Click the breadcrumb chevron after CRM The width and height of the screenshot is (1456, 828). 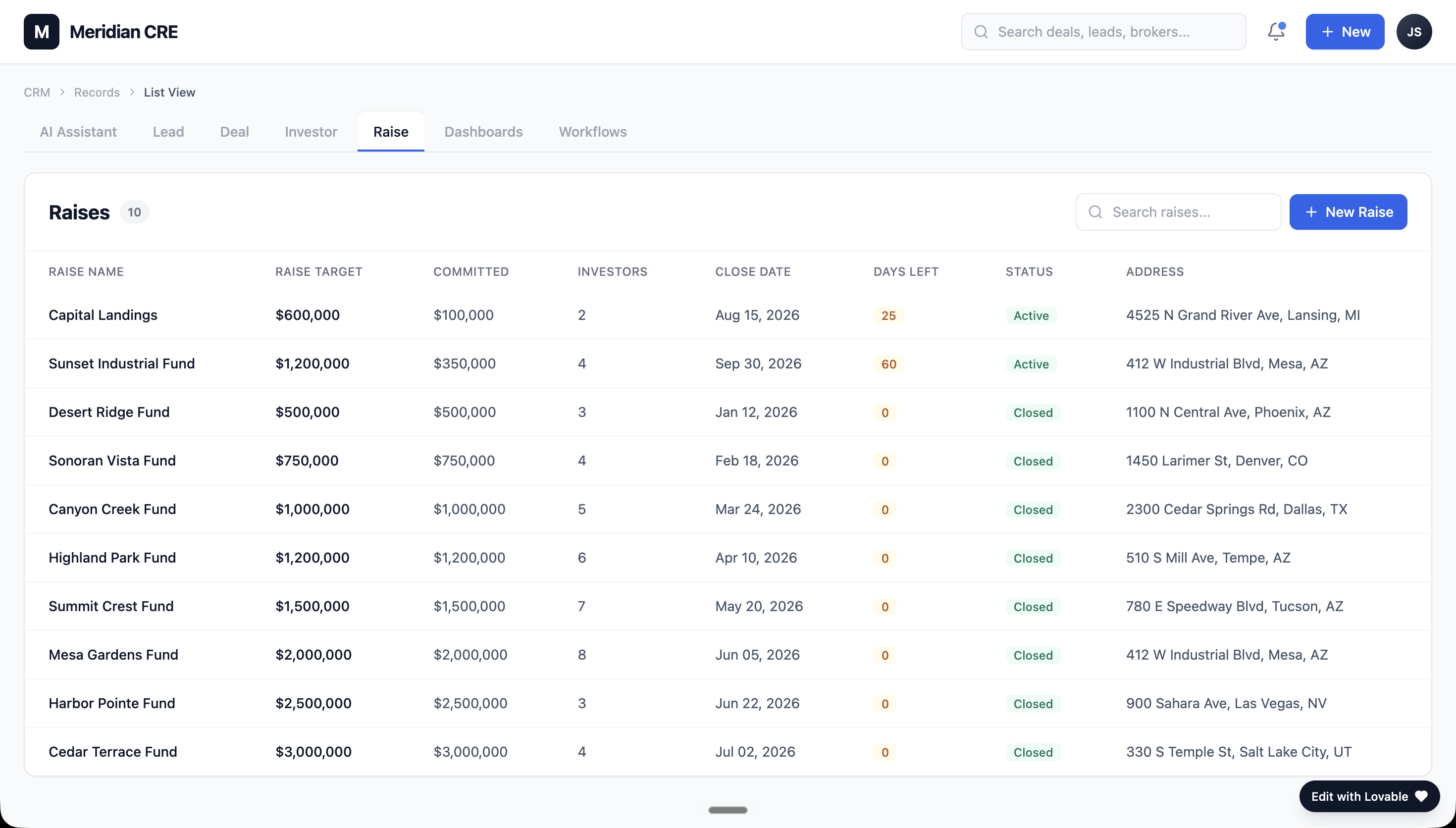pos(62,92)
